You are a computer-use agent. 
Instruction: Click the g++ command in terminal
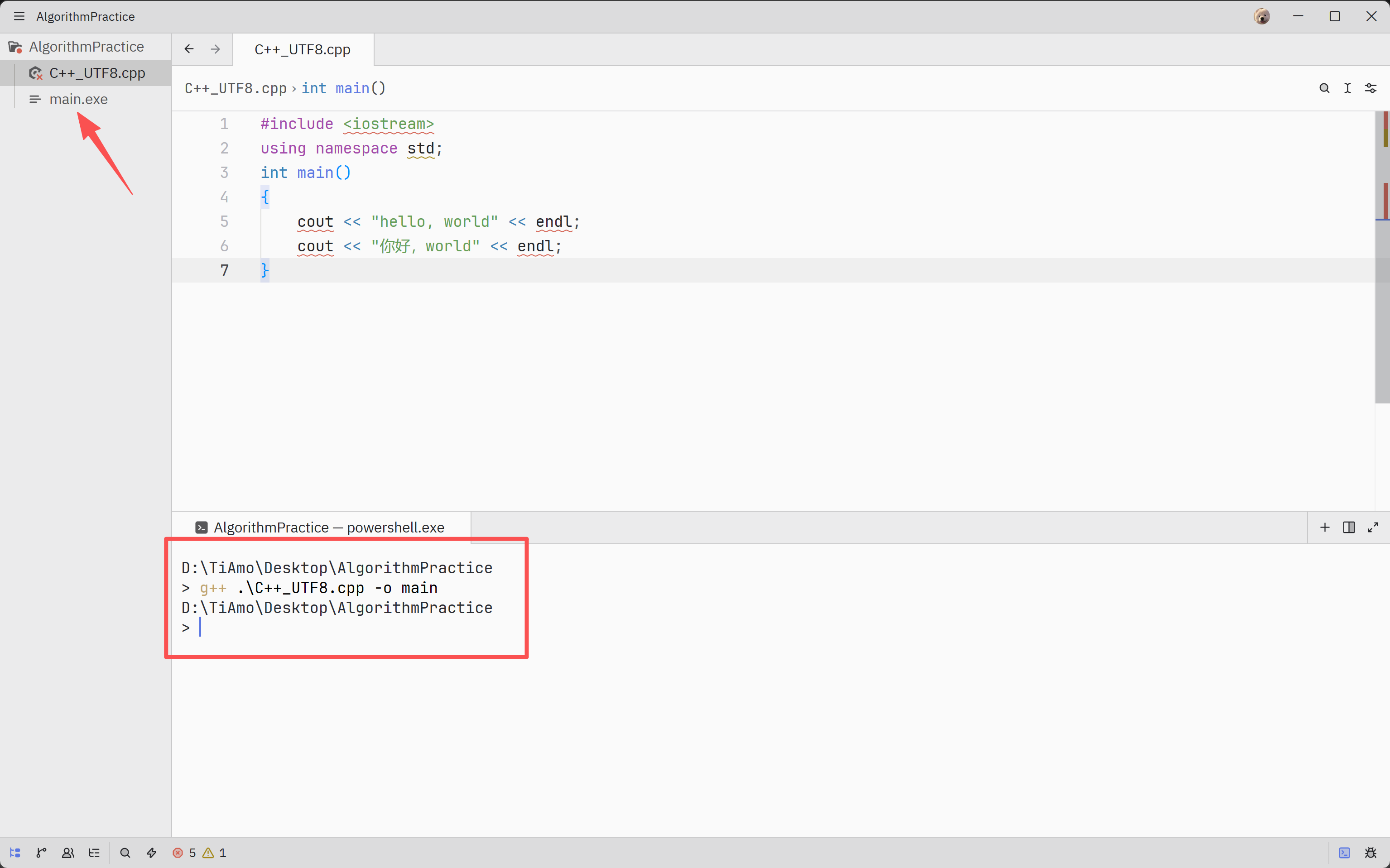(213, 588)
